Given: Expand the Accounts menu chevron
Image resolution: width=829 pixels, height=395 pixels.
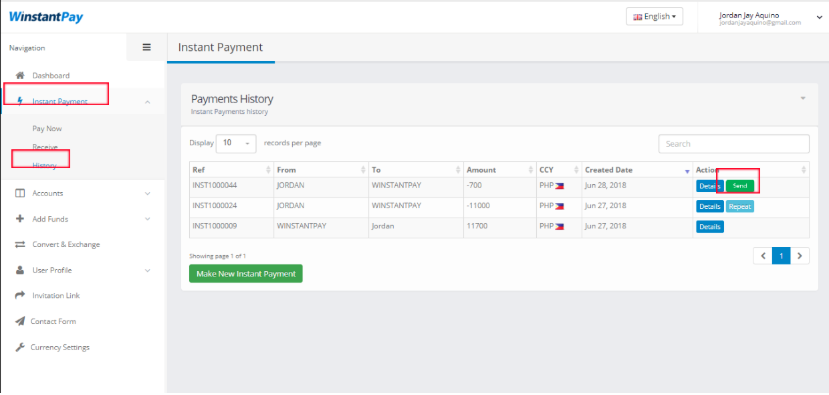Looking at the screenshot, I should point(148,194).
